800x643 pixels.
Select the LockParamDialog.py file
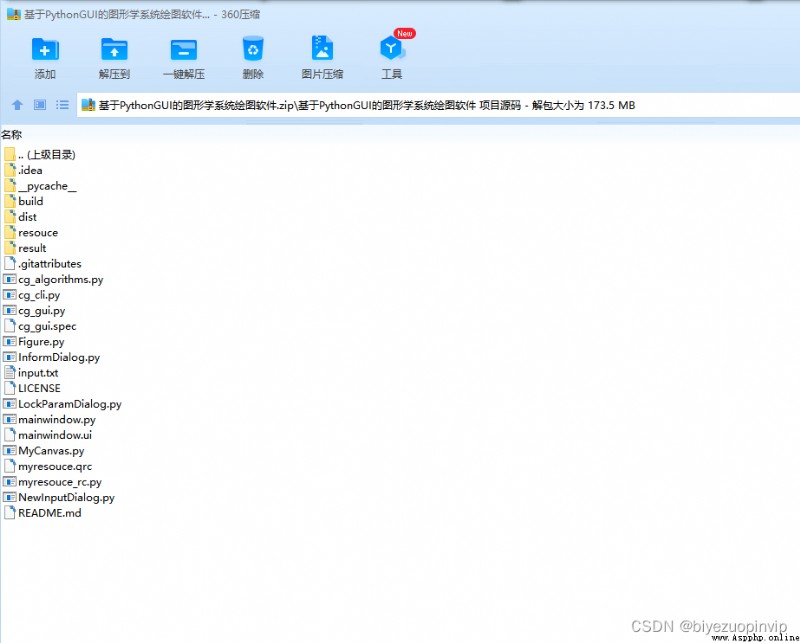tap(62, 404)
